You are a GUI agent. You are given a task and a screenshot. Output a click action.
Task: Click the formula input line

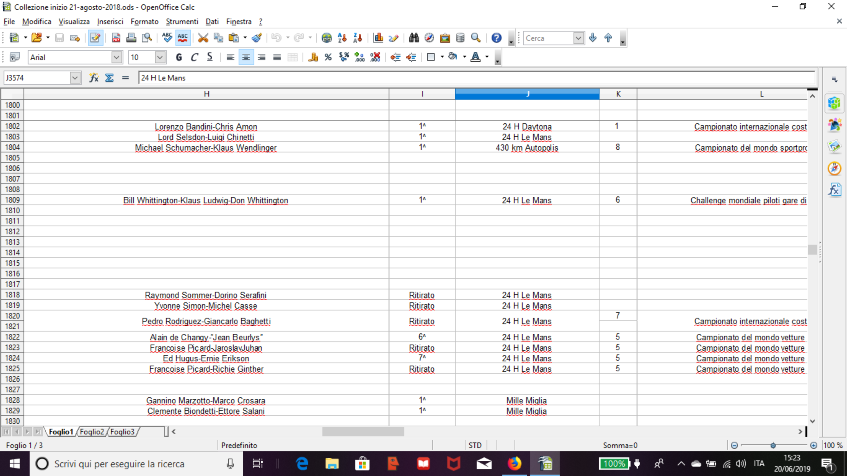tap(476, 78)
